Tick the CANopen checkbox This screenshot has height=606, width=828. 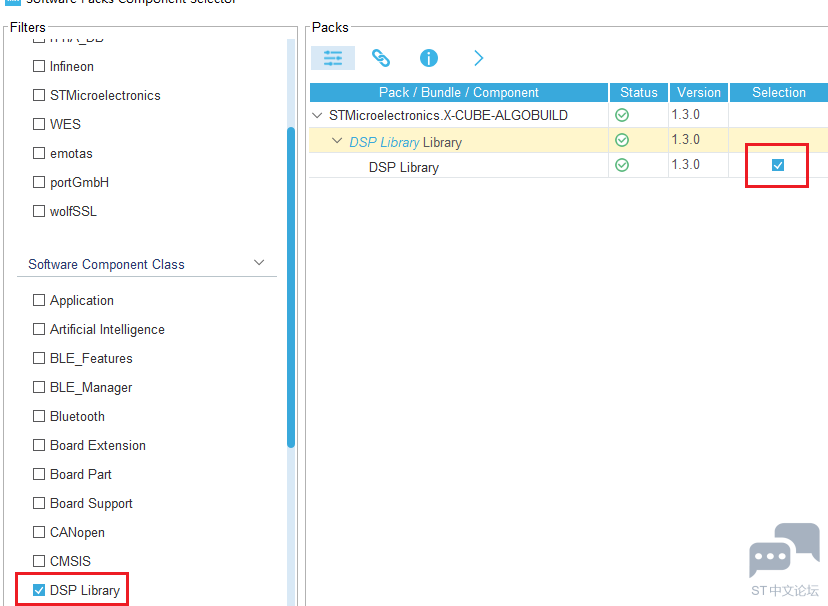(39, 532)
